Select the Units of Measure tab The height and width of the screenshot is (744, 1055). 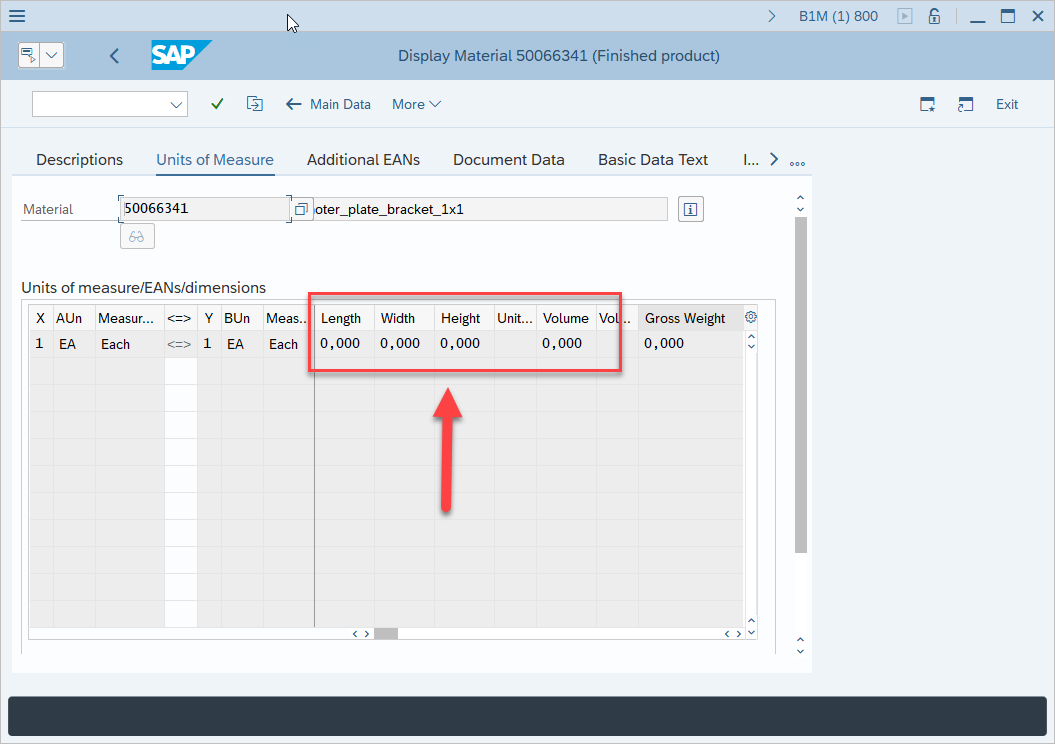tap(215, 159)
